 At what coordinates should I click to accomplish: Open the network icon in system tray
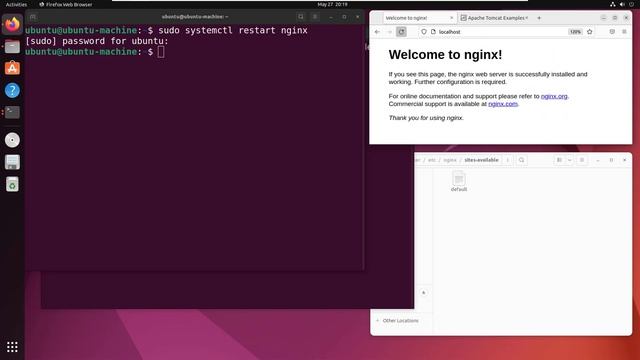[613, 4]
